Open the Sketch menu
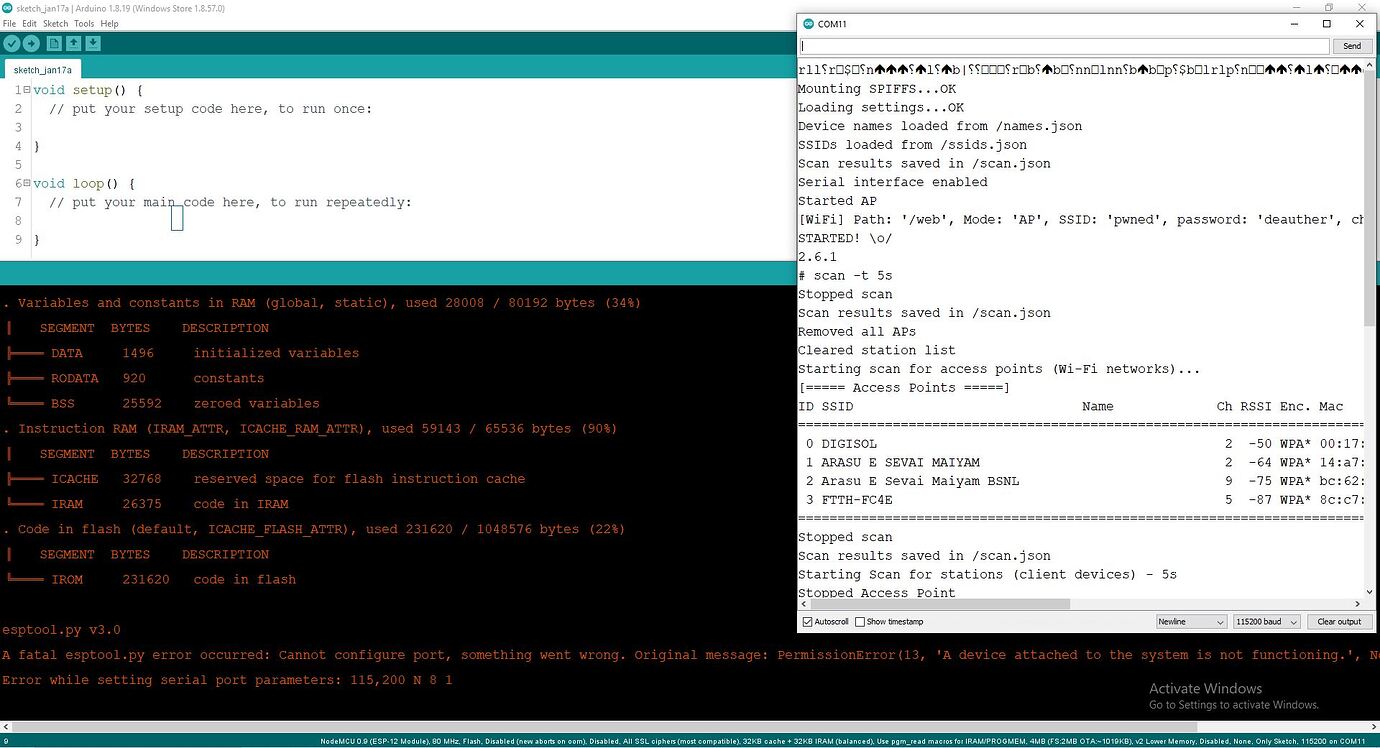The height and width of the screenshot is (748, 1380). pos(56,23)
